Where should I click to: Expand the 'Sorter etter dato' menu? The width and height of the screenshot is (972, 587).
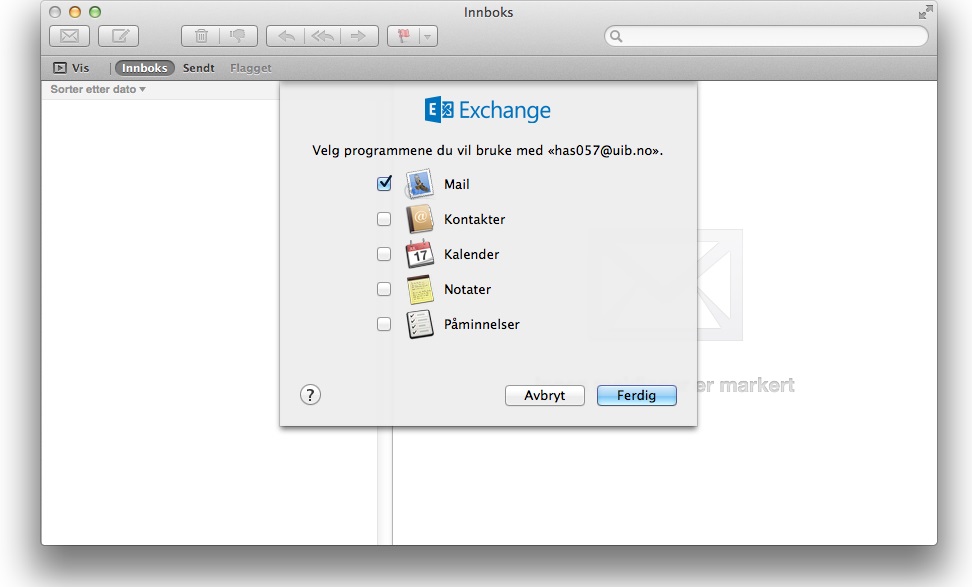click(98, 90)
